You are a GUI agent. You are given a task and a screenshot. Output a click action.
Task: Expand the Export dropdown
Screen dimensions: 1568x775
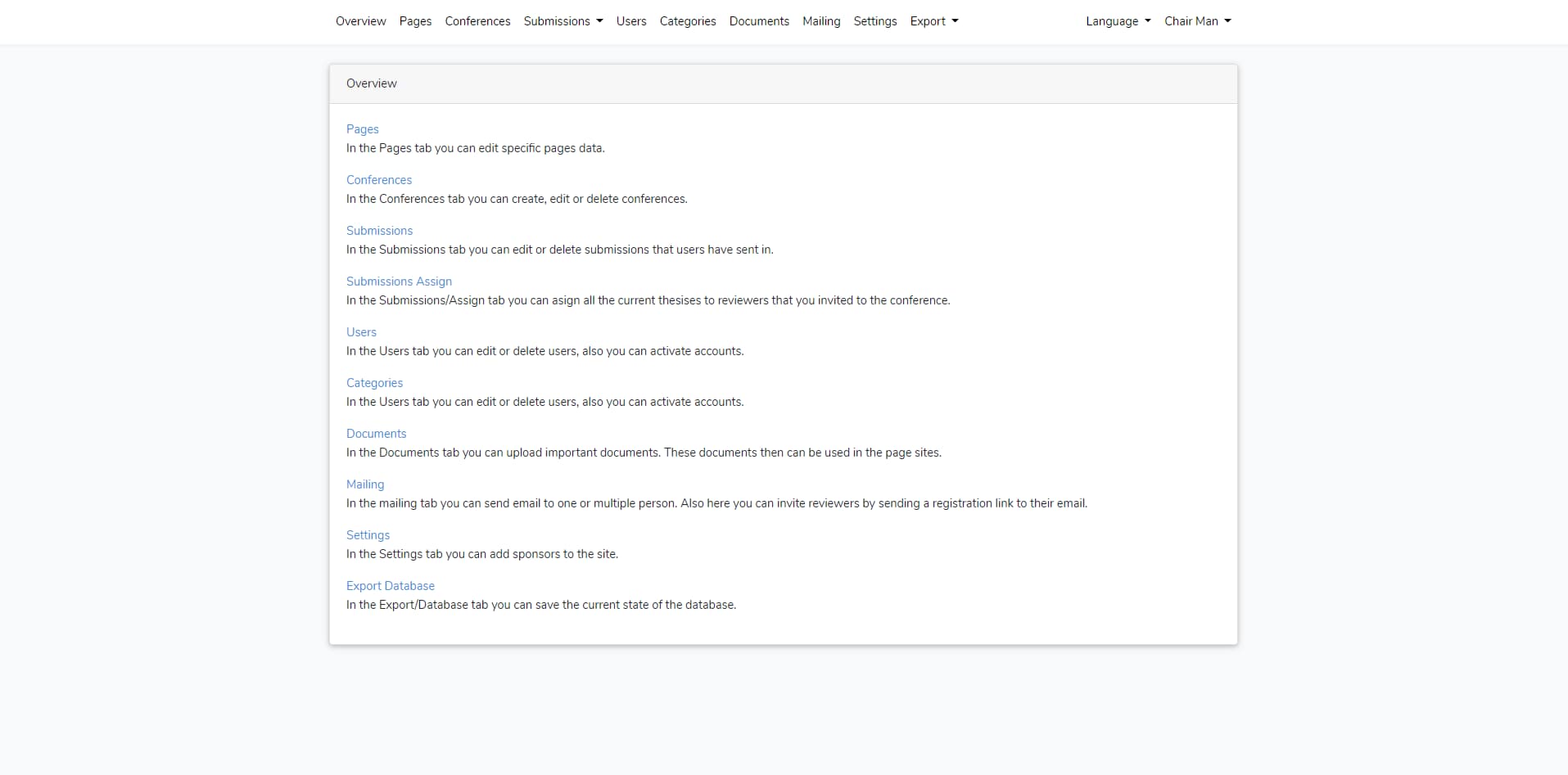point(934,21)
